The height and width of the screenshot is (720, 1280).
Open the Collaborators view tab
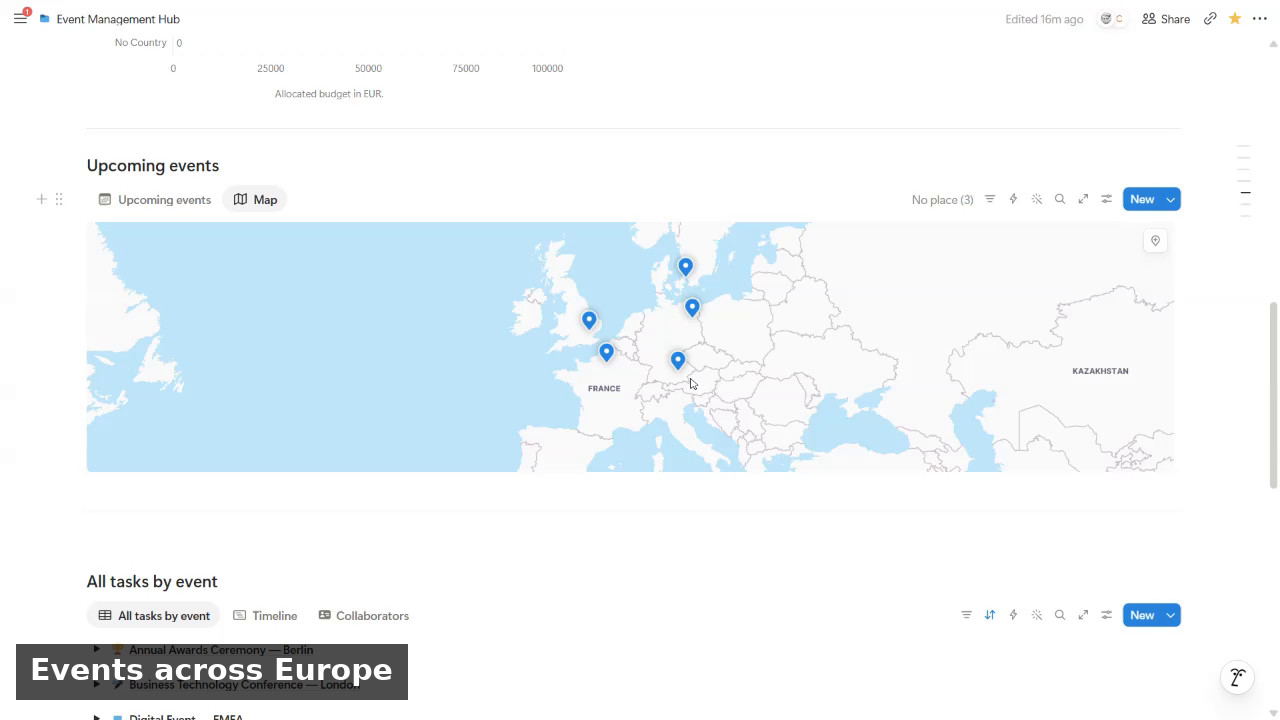coord(363,615)
